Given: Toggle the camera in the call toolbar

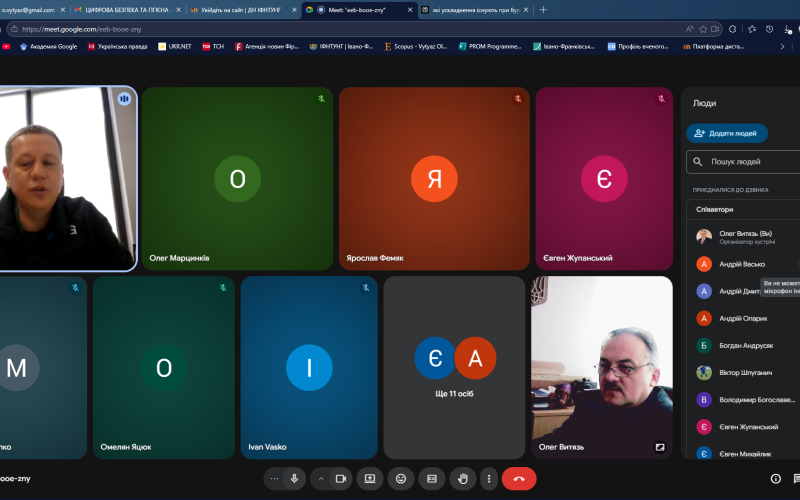Looking at the screenshot, I should pyautogui.click(x=341, y=479).
